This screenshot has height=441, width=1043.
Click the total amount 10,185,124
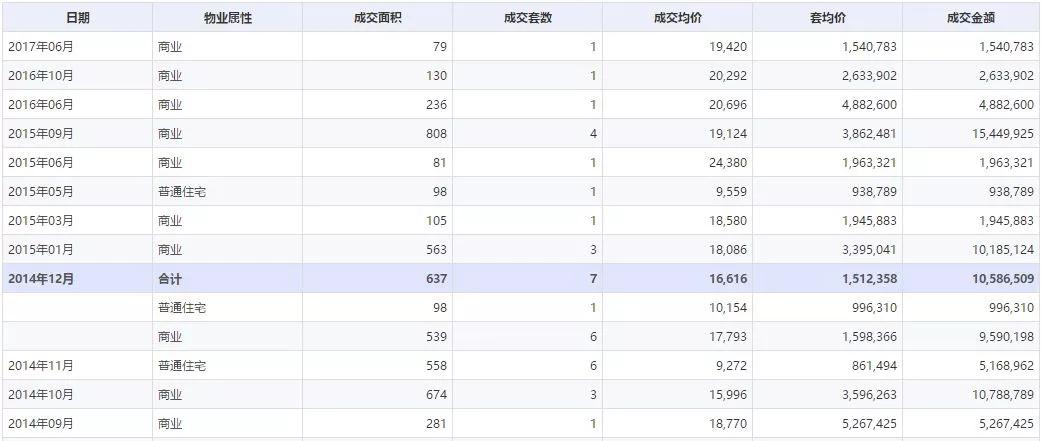coord(1003,250)
